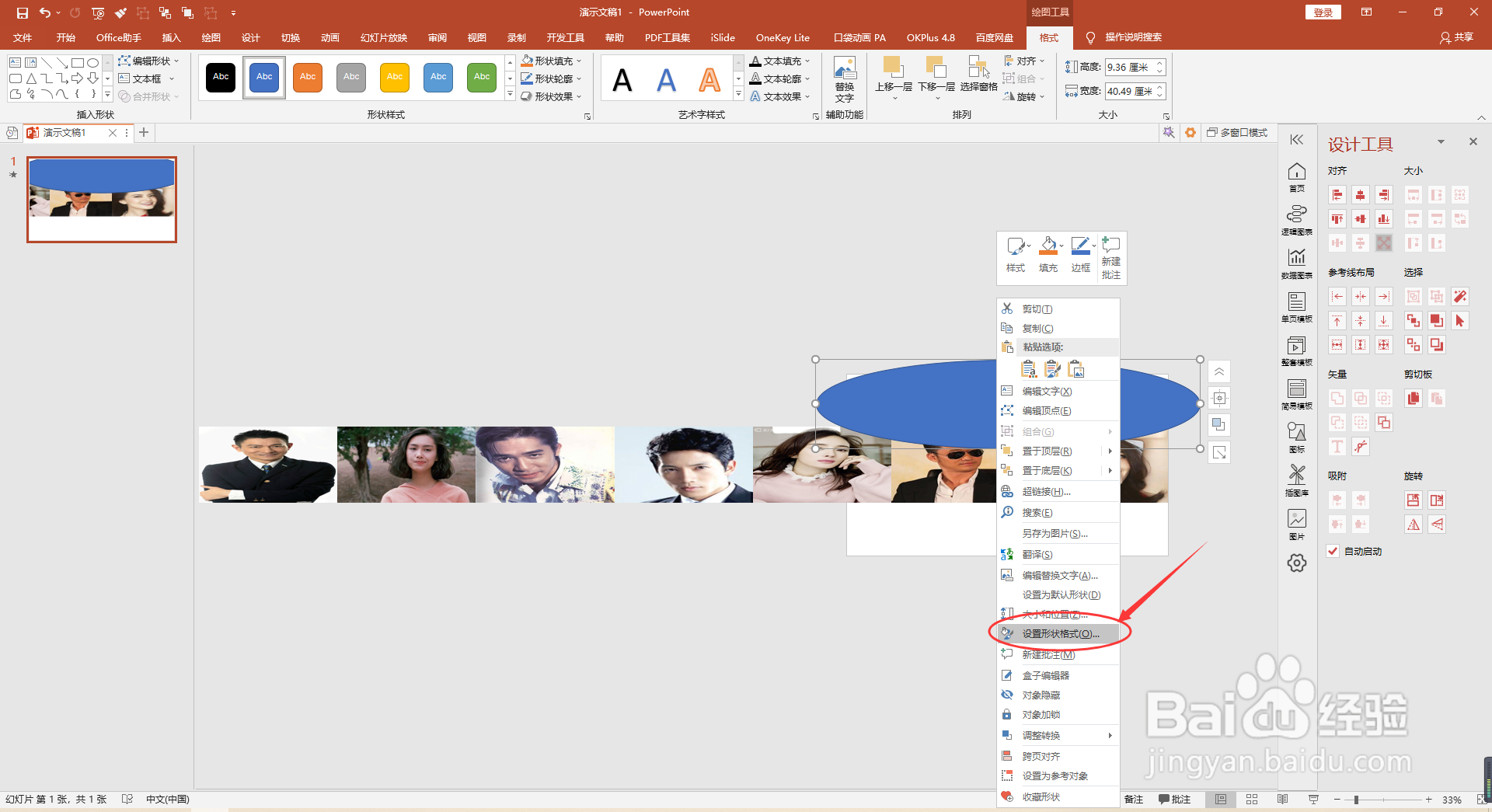The image size is (1492, 812).
Task: Expand the Bring to Front (置于顶层) submenu
Action: (1058, 451)
